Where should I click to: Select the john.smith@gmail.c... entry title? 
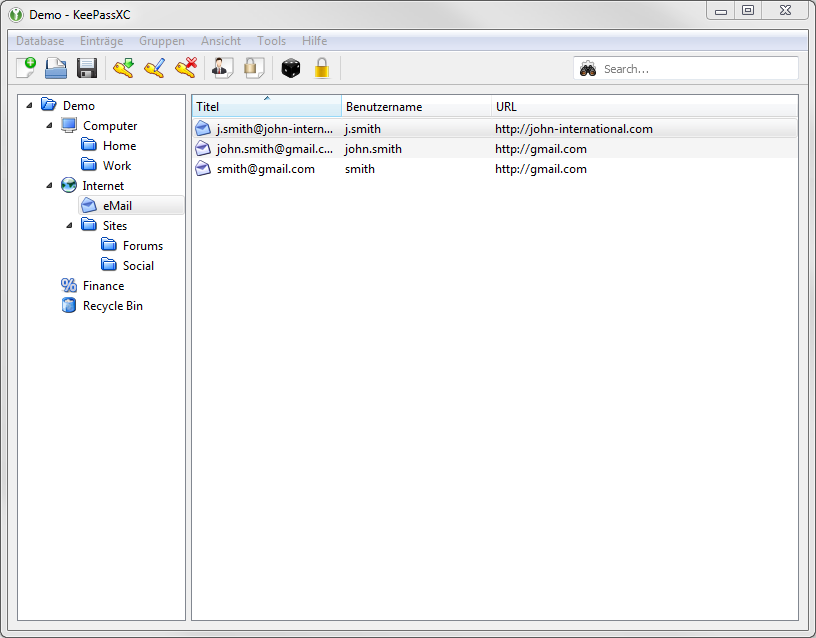[275, 149]
